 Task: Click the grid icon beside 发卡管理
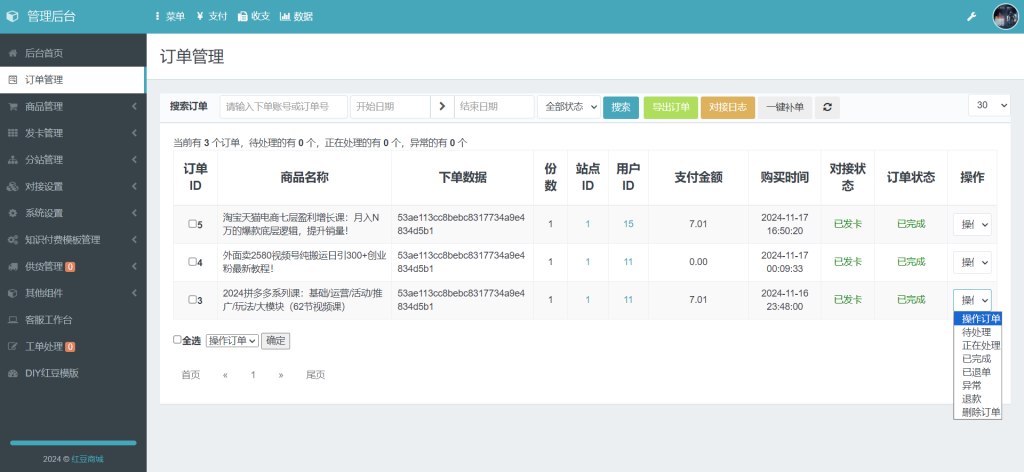[12, 133]
